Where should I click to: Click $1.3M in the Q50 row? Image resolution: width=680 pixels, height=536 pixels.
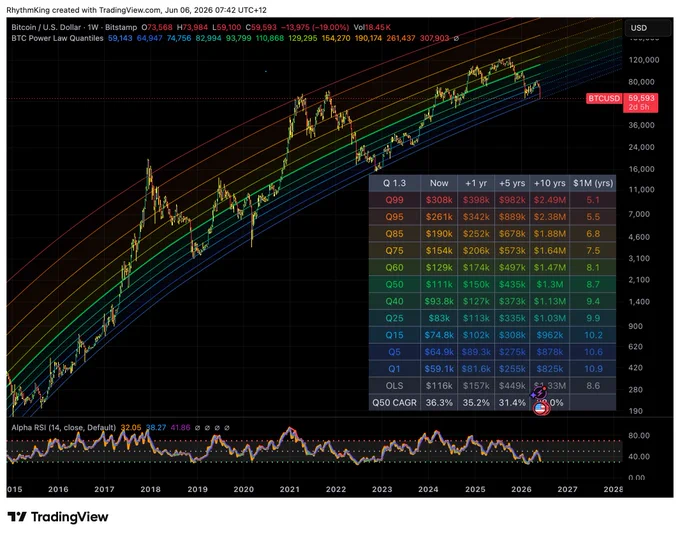549,284
